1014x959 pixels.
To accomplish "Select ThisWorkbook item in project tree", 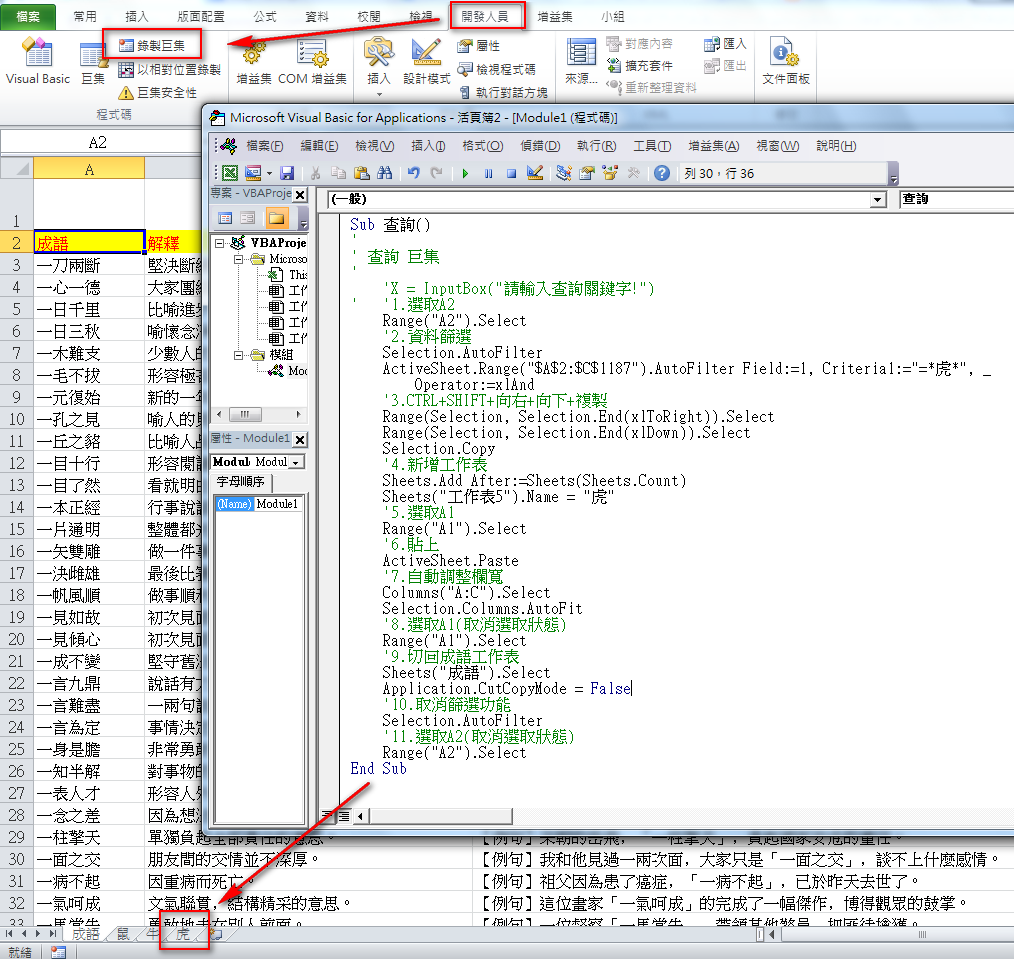I will click(x=288, y=275).
